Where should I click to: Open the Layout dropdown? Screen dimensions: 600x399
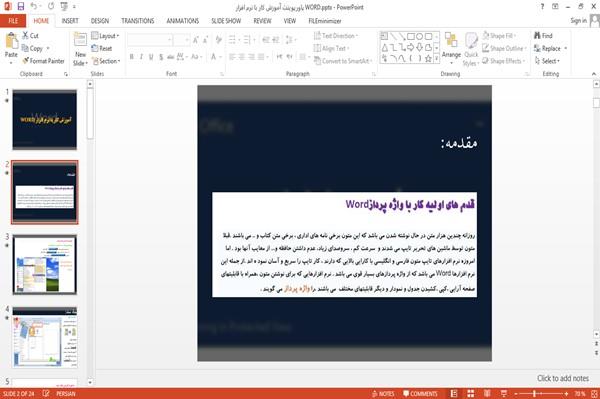click(x=106, y=36)
